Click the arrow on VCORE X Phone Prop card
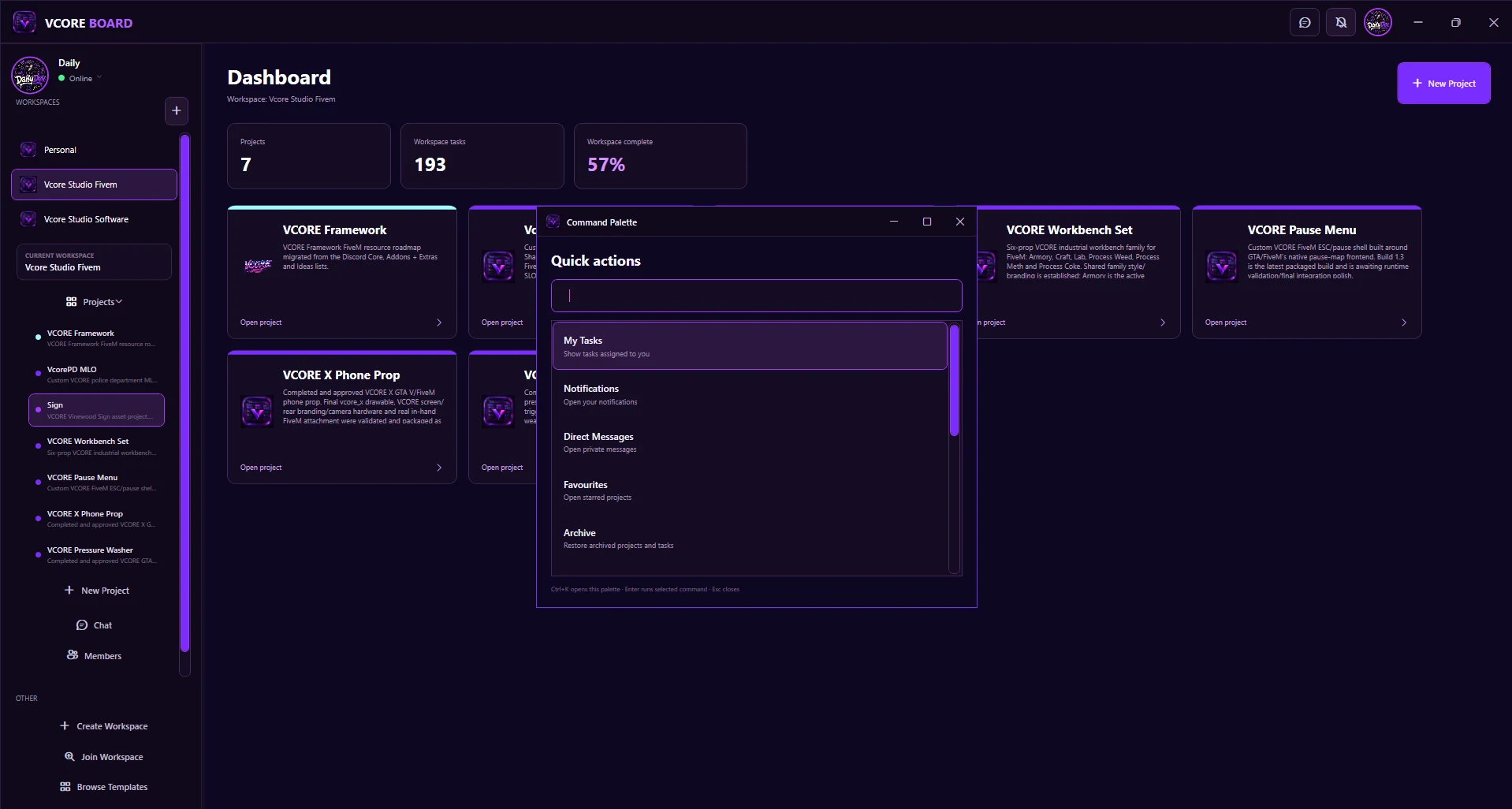This screenshot has height=809, width=1512. click(439, 468)
